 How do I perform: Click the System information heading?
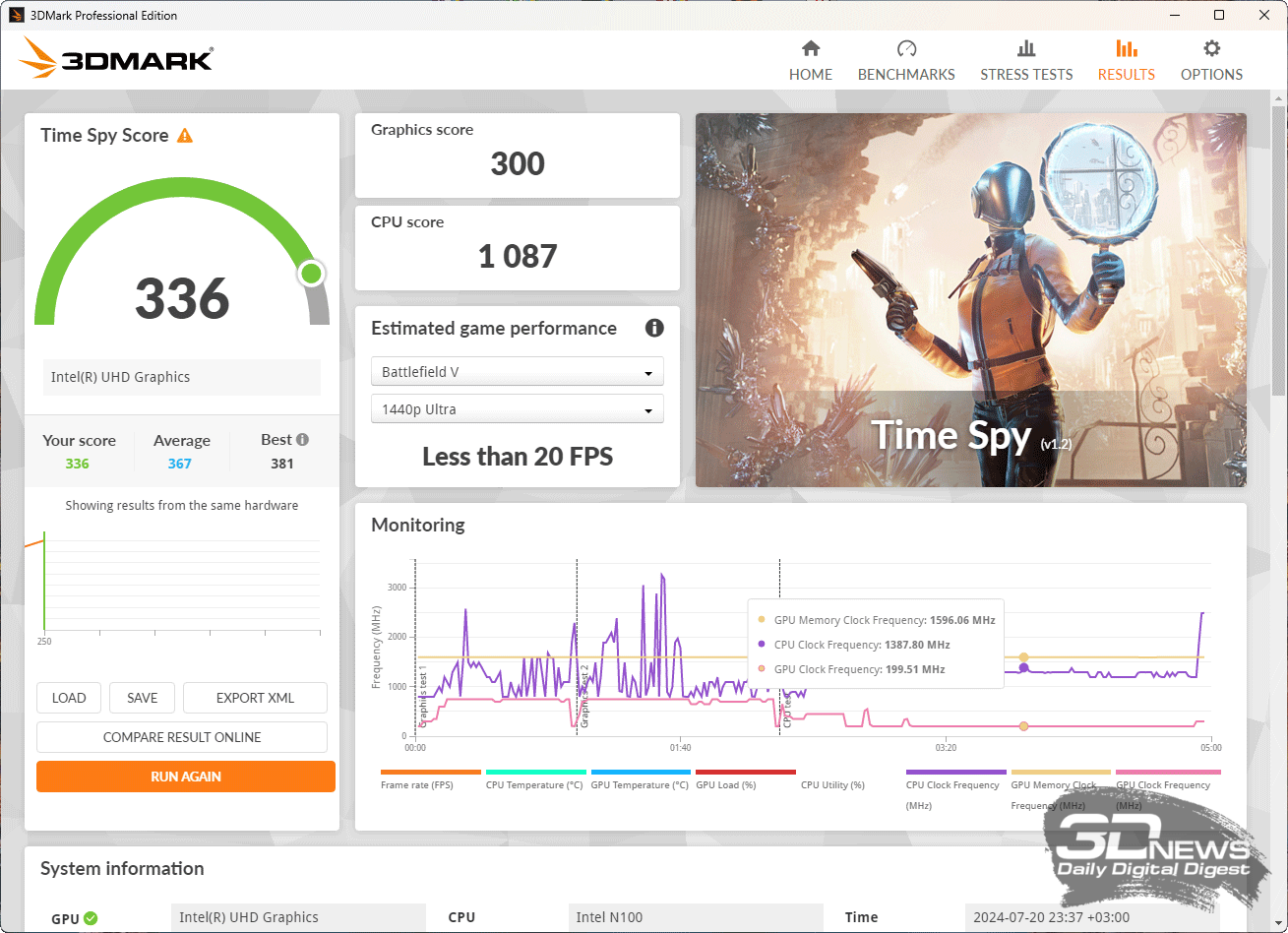click(122, 868)
